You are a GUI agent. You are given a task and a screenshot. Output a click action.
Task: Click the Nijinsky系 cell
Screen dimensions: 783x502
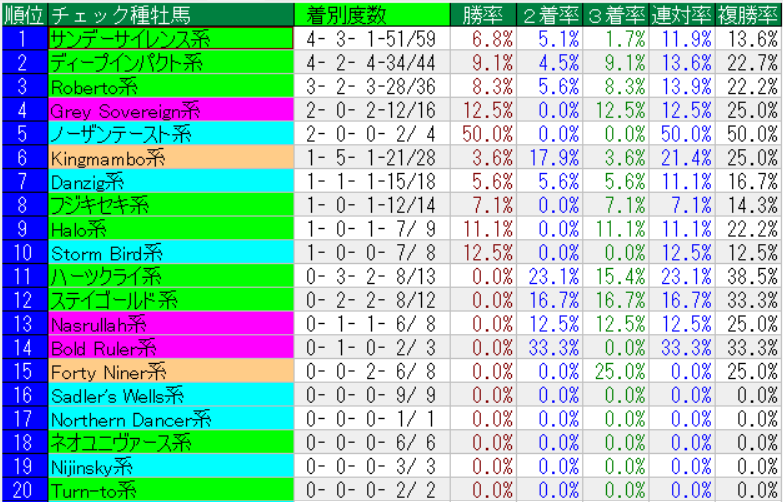[171, 466]
